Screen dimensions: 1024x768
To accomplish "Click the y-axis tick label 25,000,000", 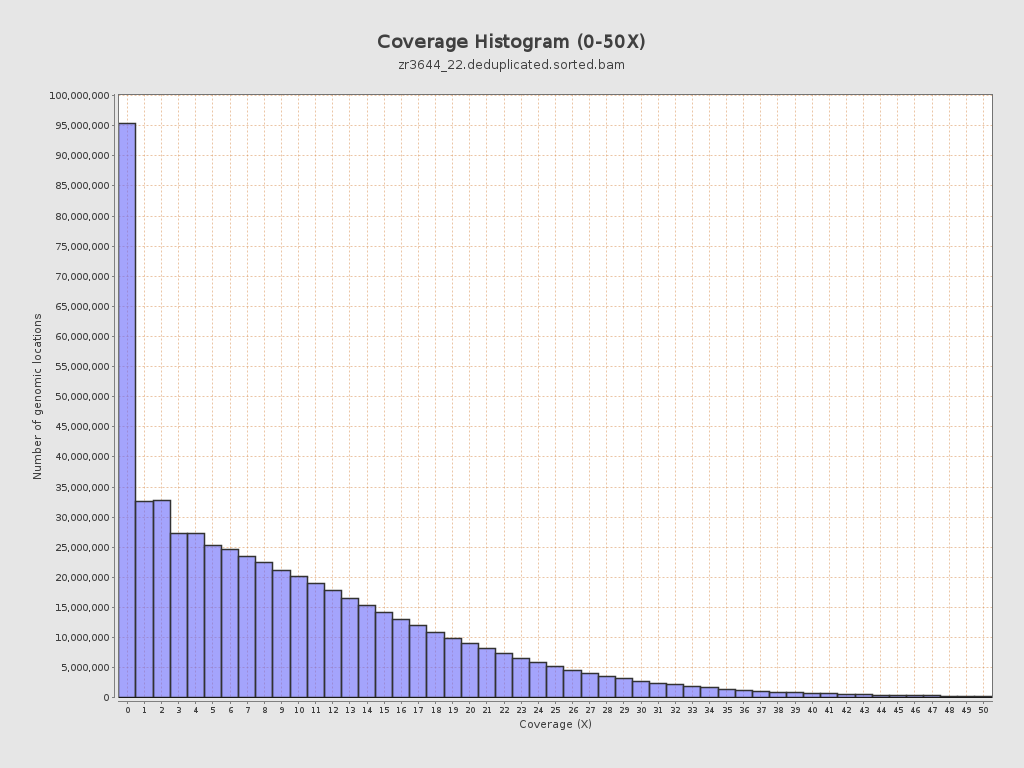I will (x=82, y=547).
